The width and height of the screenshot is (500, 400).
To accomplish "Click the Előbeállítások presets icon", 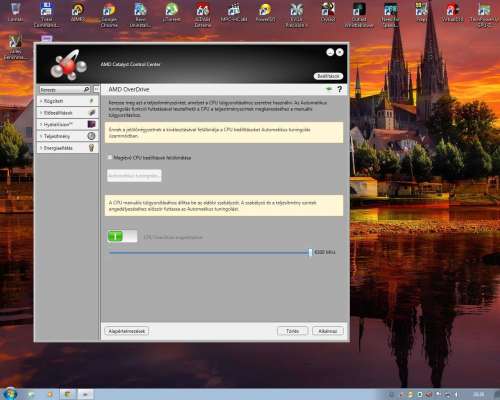I will [91, 113].
